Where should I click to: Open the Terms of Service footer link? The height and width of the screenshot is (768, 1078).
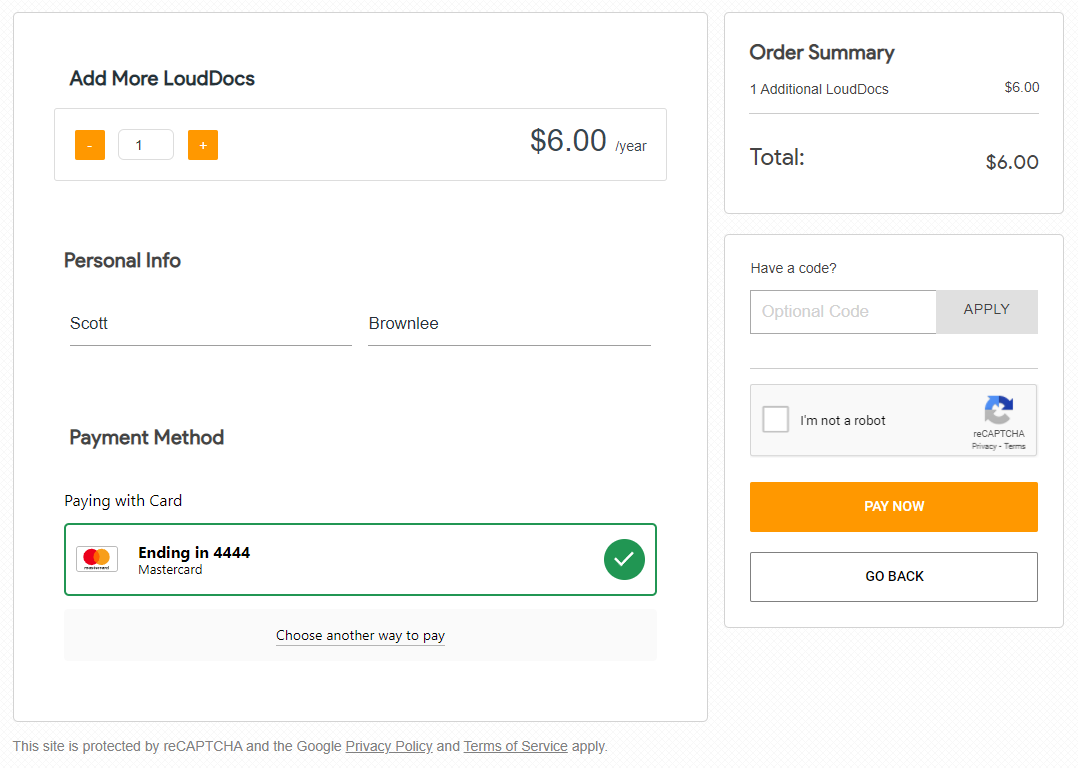coord(515,746)
